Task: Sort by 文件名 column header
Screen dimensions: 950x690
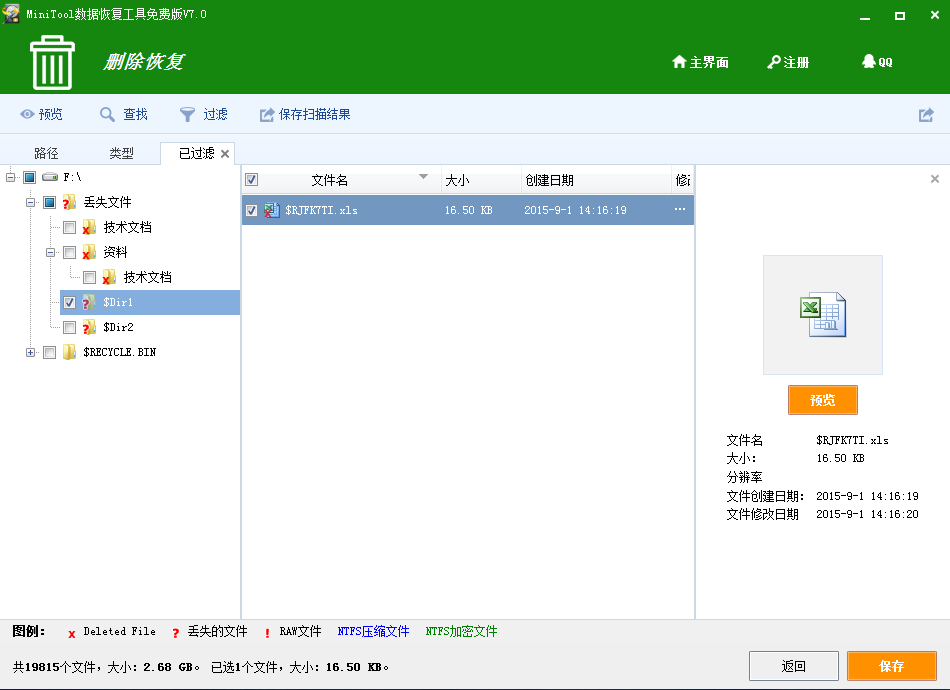Action: (x=330, y=180)
